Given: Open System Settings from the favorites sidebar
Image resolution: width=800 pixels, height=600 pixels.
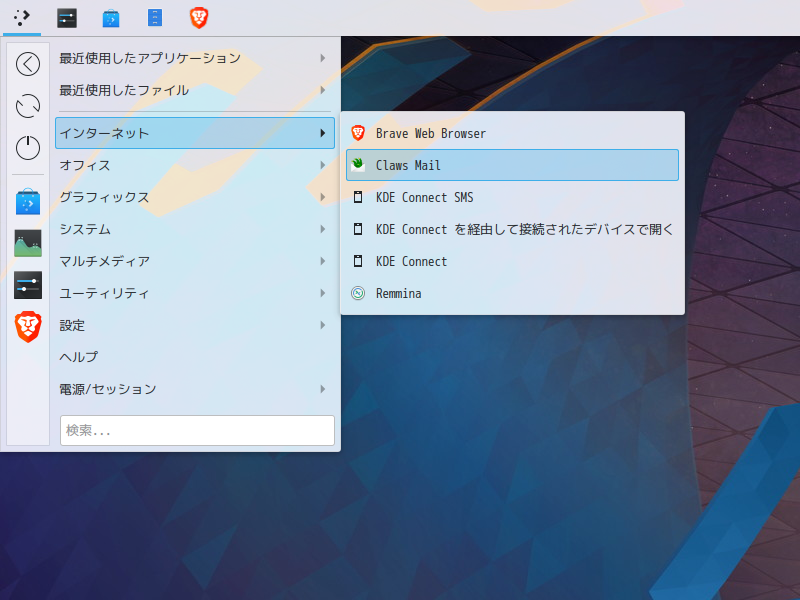Looking at the screenshot, I should (x=28, y=285).
